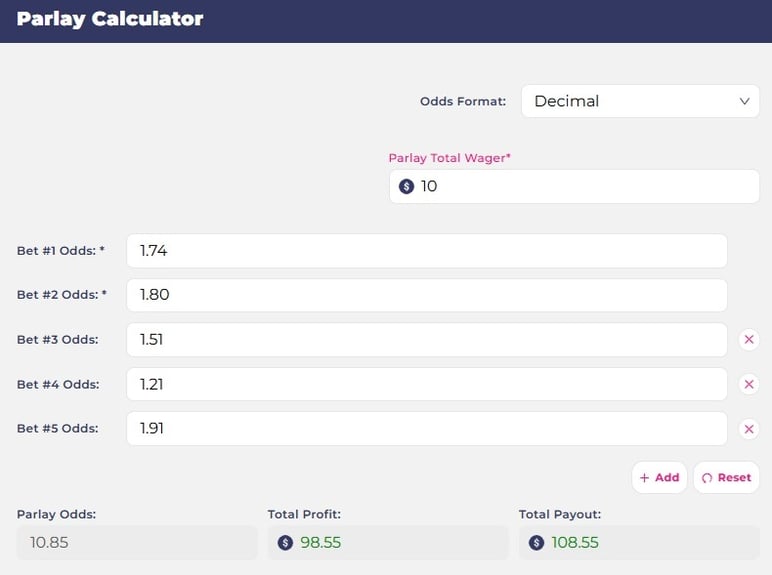The image size is (772, 575).
Task: Click the Parlay Odds result box showing 10.85
Action: 137,543
